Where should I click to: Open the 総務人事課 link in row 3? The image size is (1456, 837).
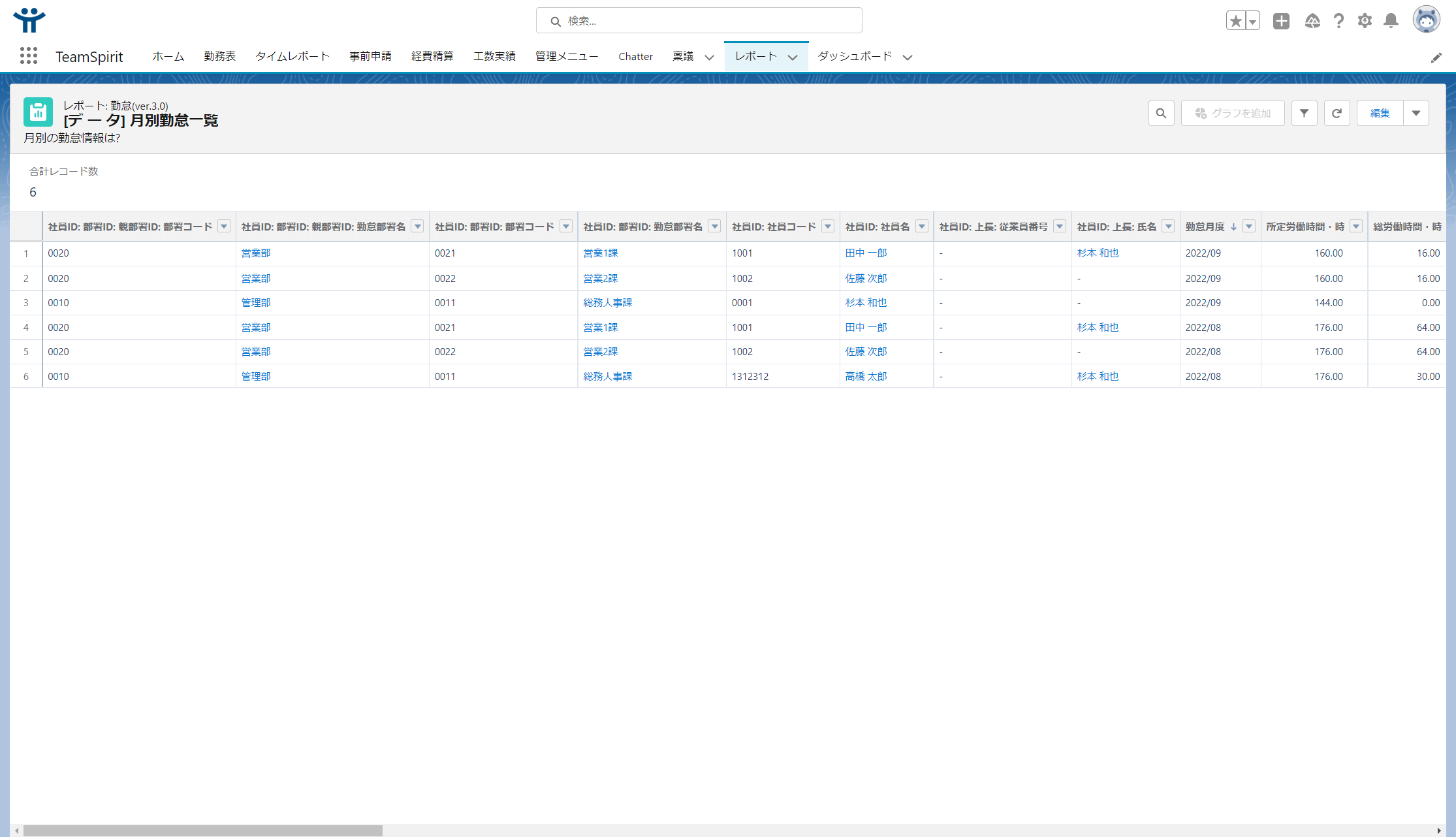(x=607, y=303)
